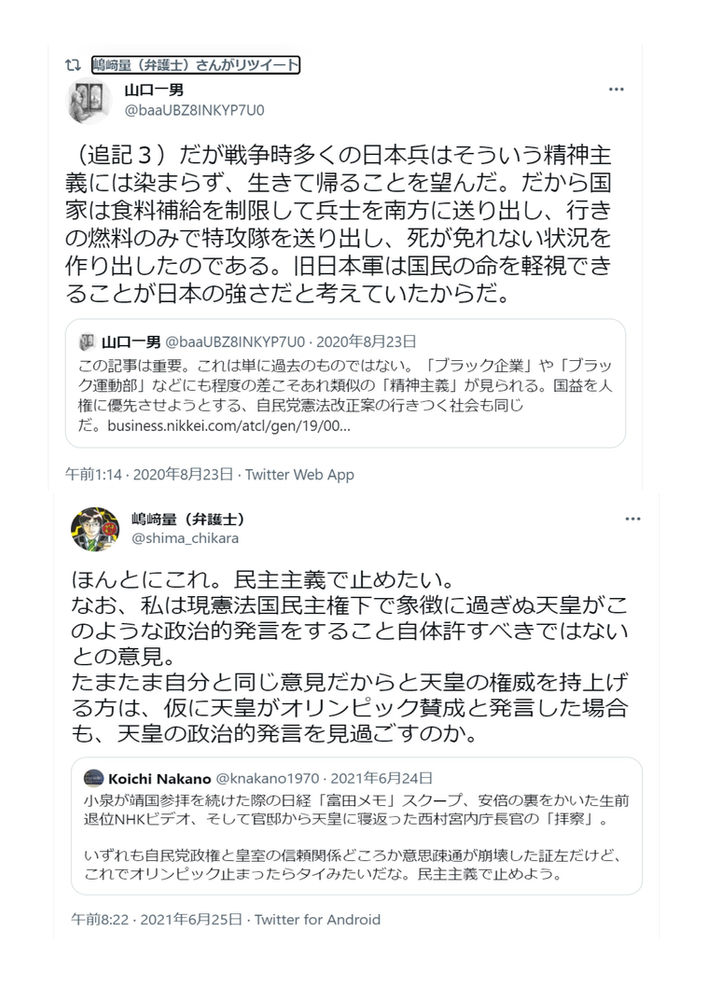Click 嶋﨑量's cartoon profile avatar
The height and width of the screenshot is (1000, 707).
tap(95, 528)
